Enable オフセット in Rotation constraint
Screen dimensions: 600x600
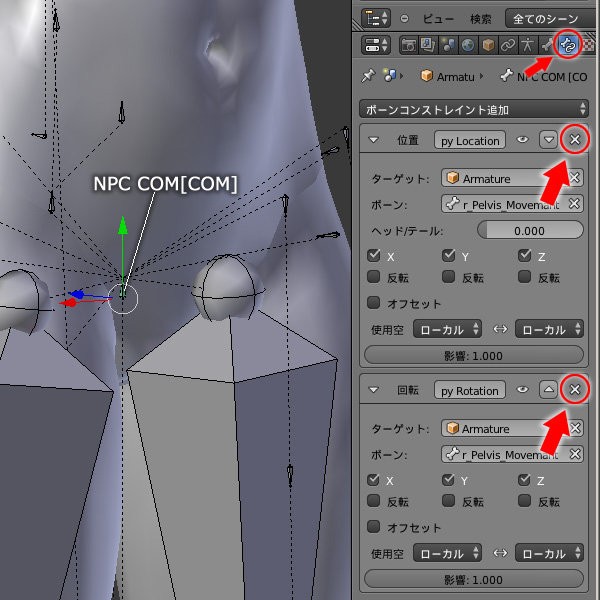373,527
